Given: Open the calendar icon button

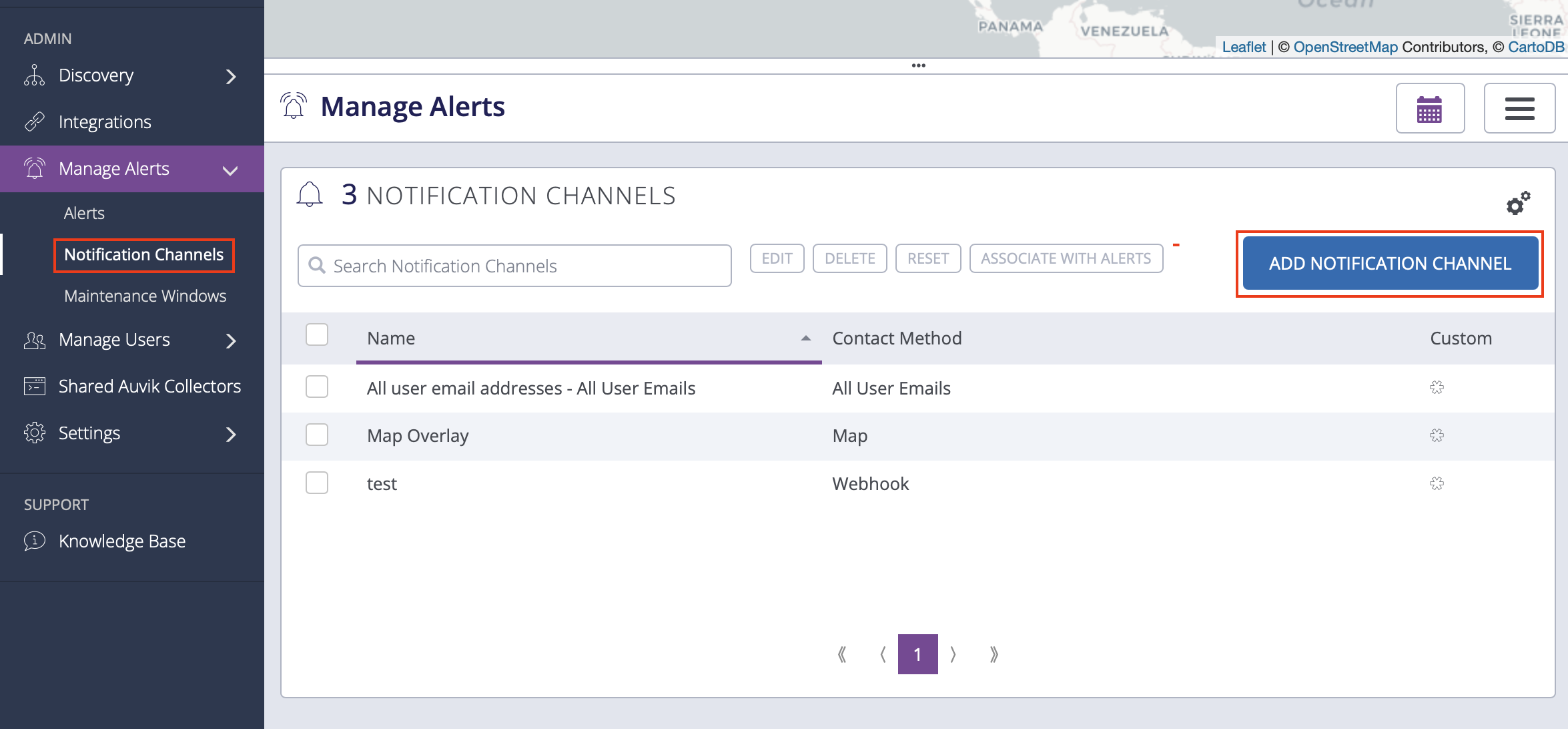Looking at the screenshot, I should (1429, 109).
